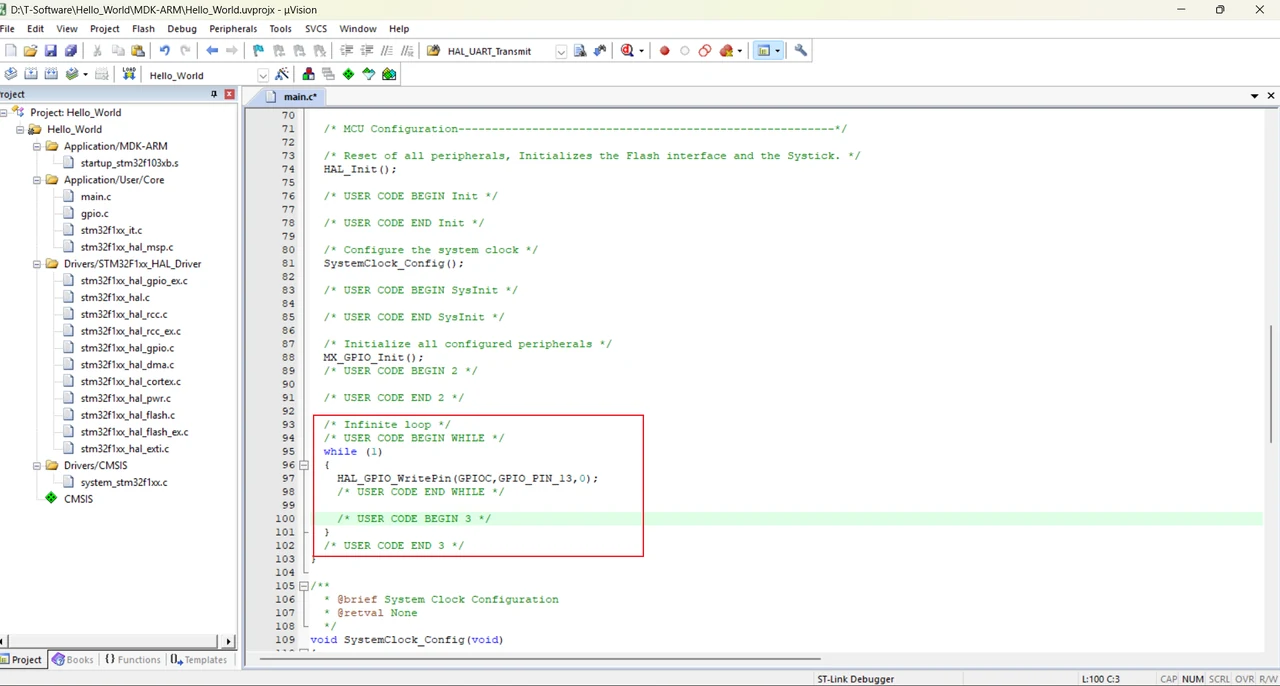
Task: Download code to flash with LOAD icon
Action: pyautogui.click(x=129, y=74)
